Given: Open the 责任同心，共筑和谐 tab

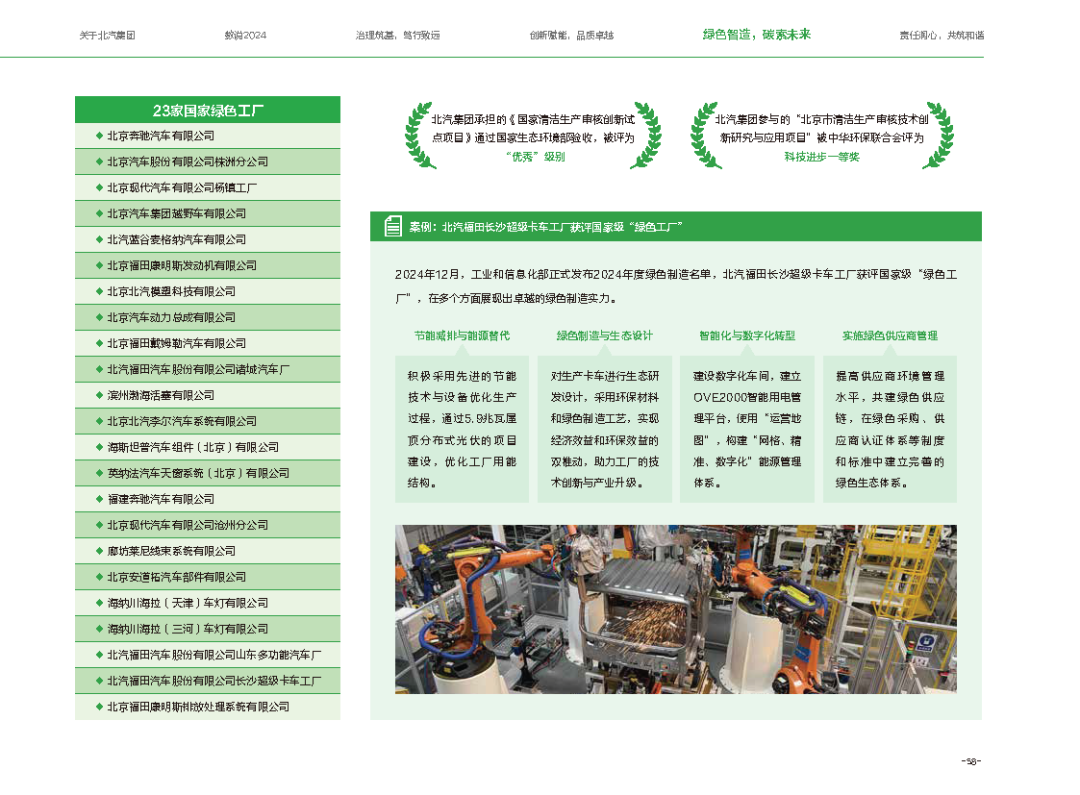Looking at the screenshot, I should tap(942, 35).
